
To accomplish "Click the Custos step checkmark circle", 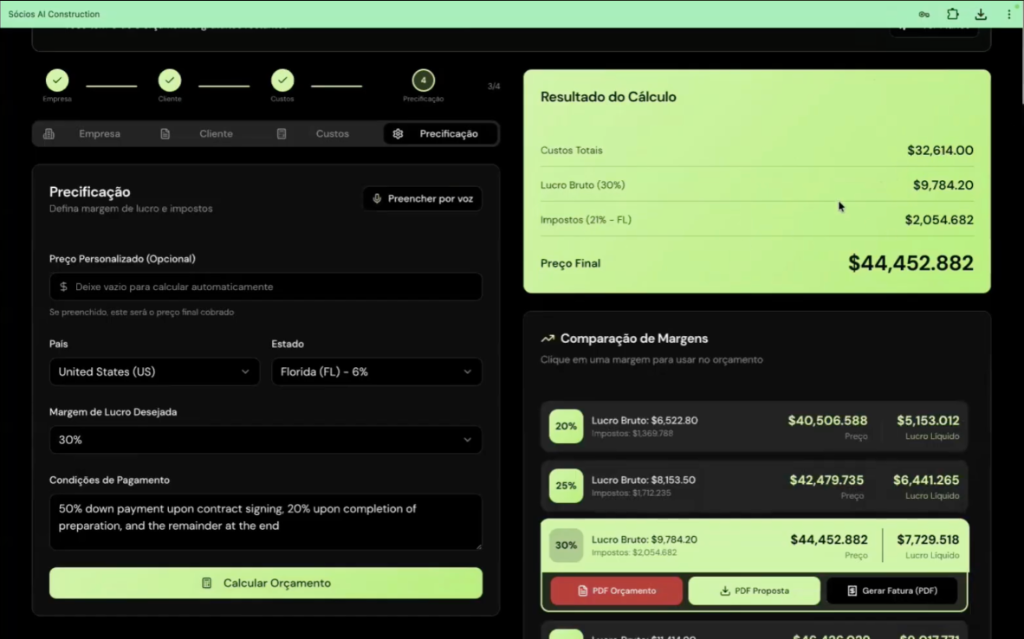I will click(282, 80).
